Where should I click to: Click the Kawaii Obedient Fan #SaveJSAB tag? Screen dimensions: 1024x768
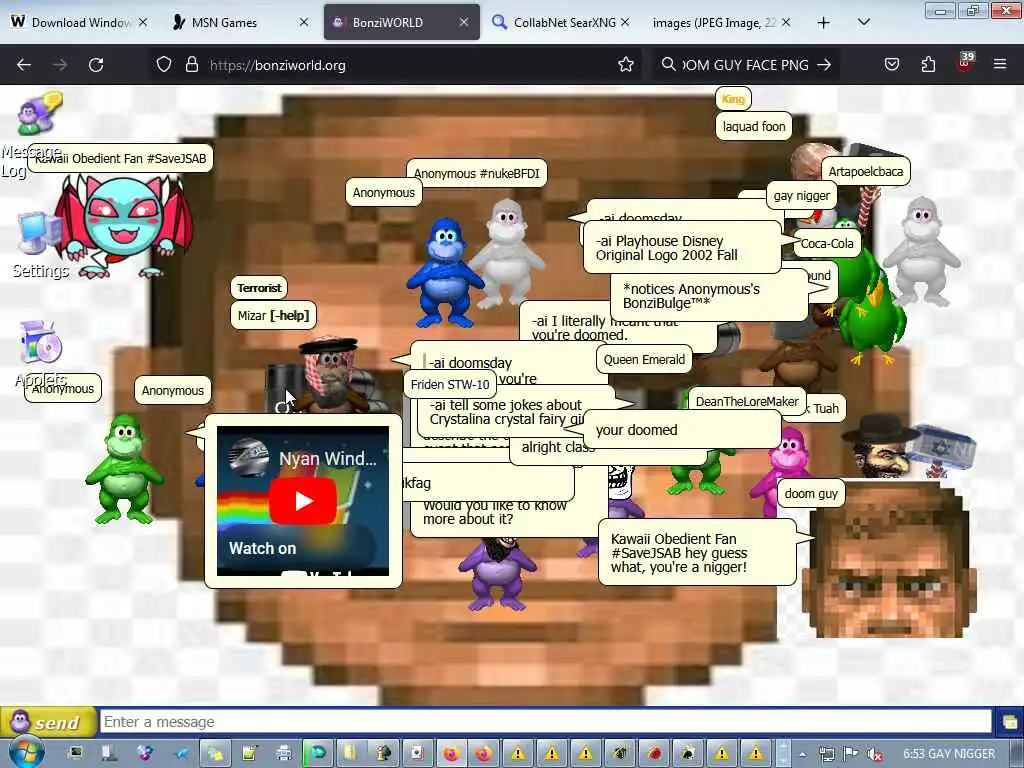pos(120,158)
